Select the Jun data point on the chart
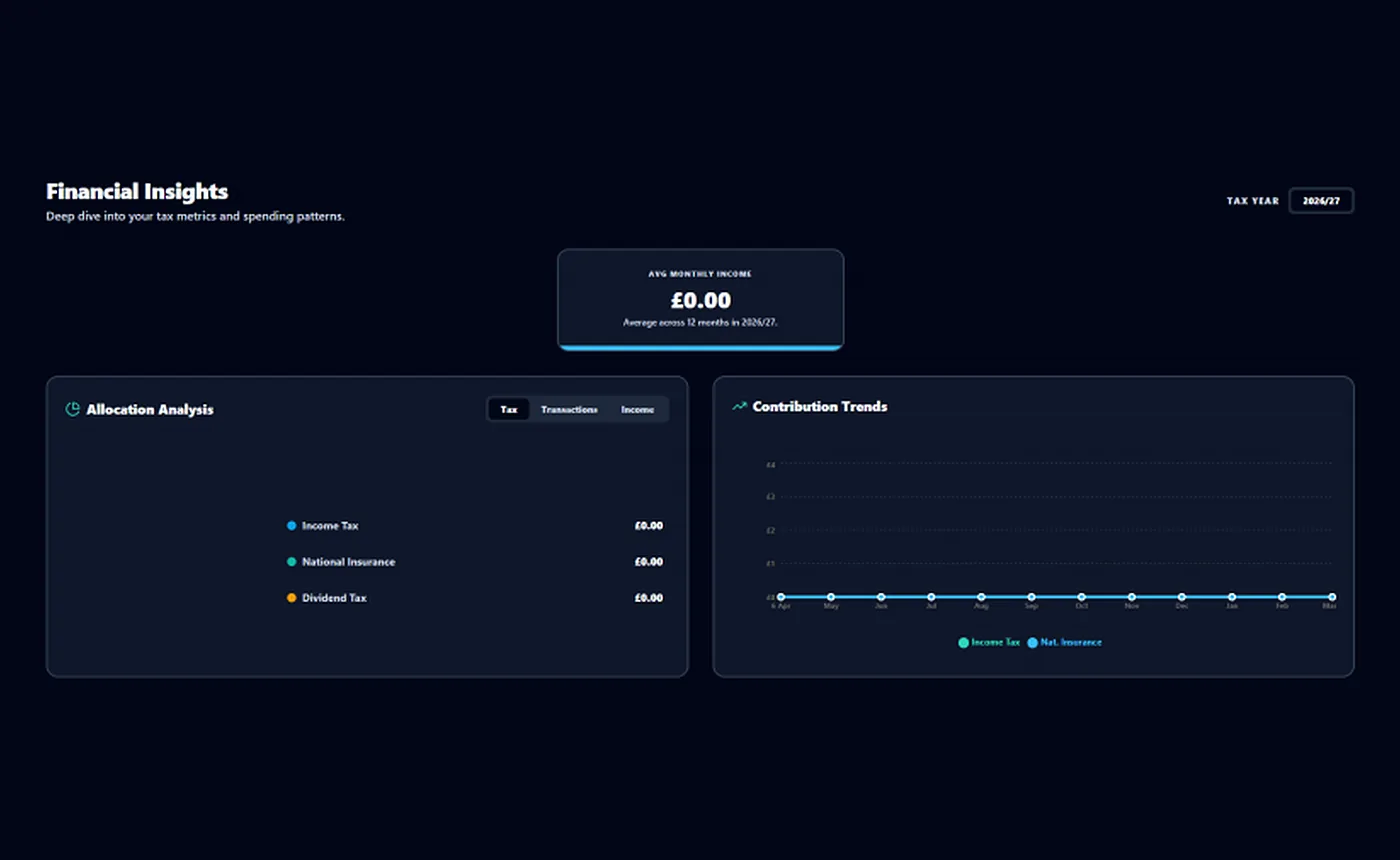 (881, 597)
